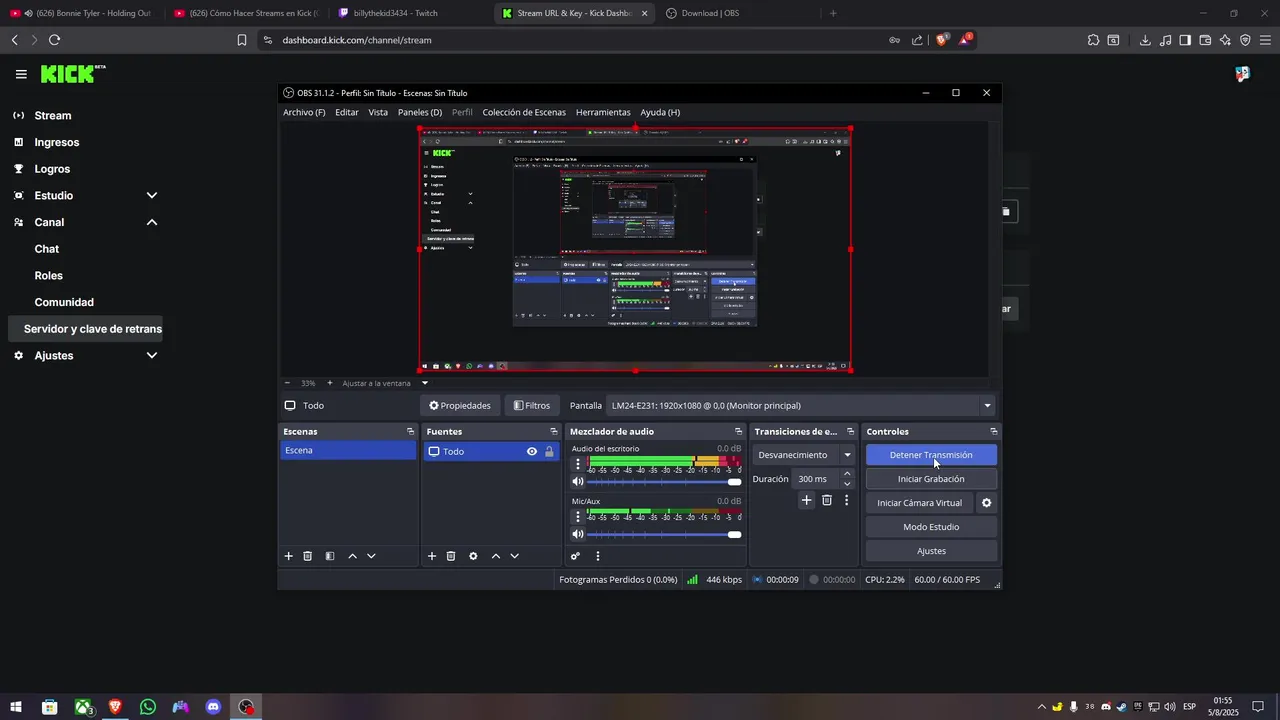Select Escena in scenes list
Screen dimensions: 1280x720
[x=348, y=451]
